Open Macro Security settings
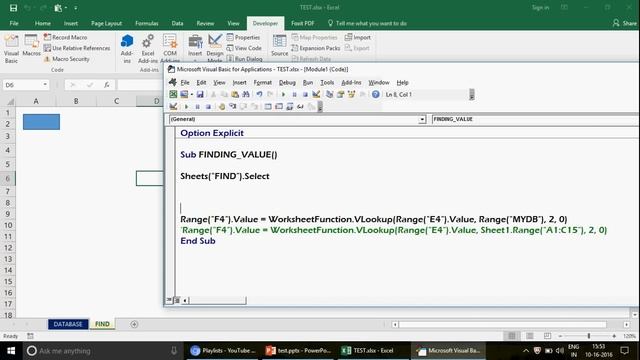The width and height of the screenshot is (640, 360). coord(67,59)
